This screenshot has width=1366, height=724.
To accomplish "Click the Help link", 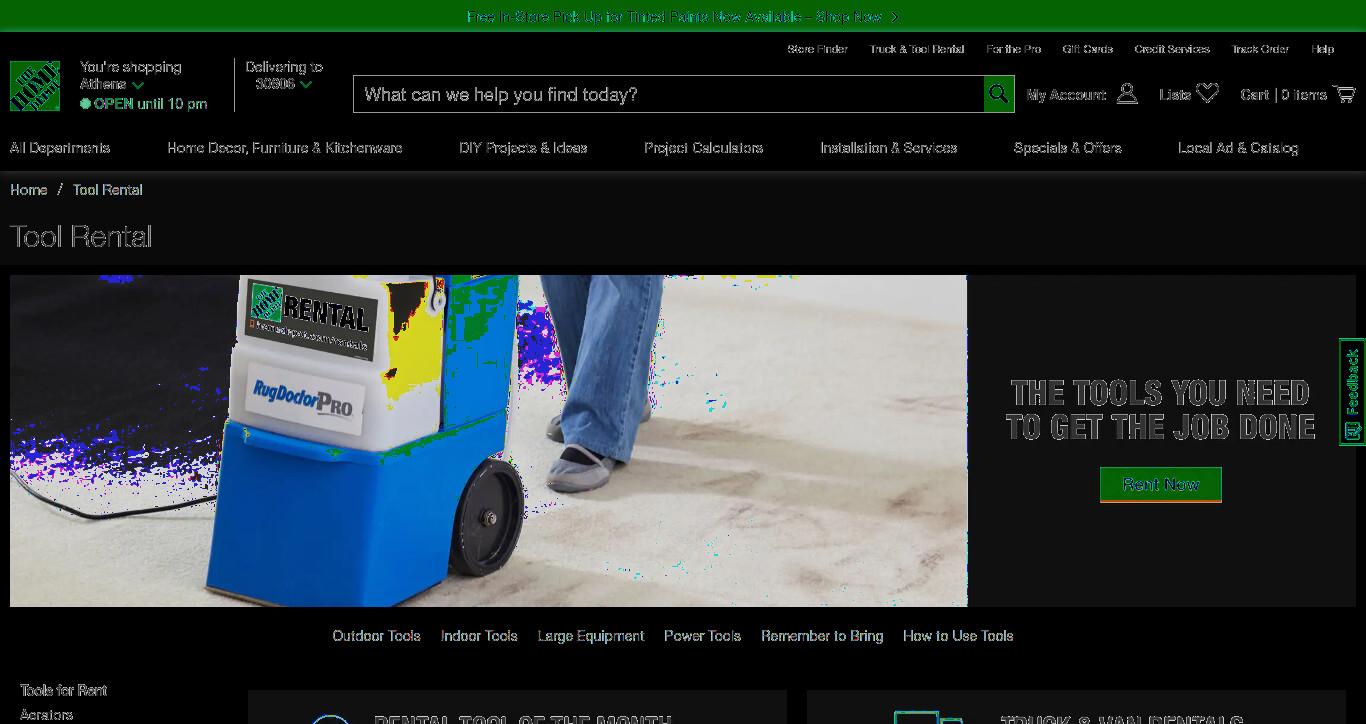I will (1322, 49).
